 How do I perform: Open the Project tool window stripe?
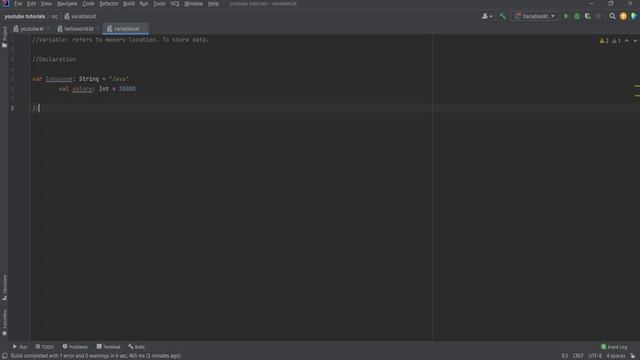coord(4,37)
